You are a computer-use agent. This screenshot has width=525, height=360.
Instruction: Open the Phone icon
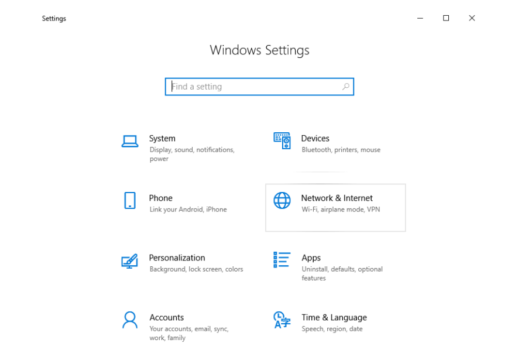[x=130, y=201]
